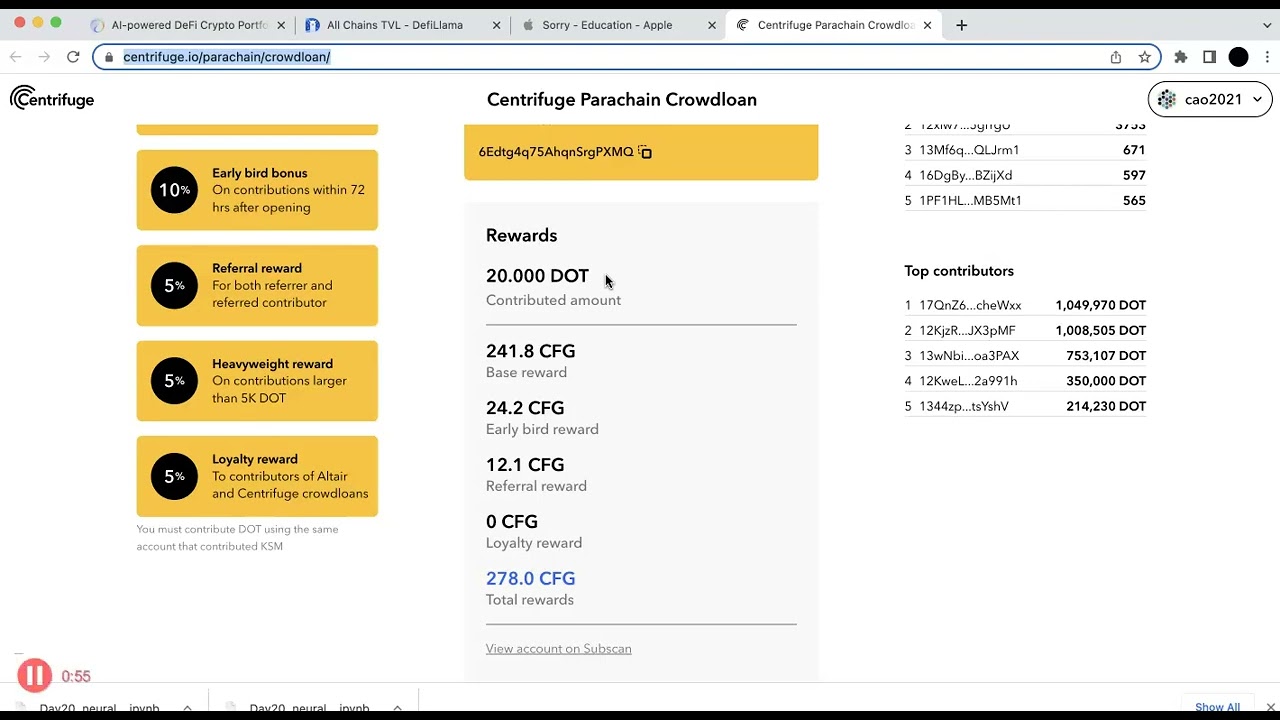The height and width of the screenshot is (720, 1280).
Task: Toggle the browser side panel
Action: (1209, 57)
